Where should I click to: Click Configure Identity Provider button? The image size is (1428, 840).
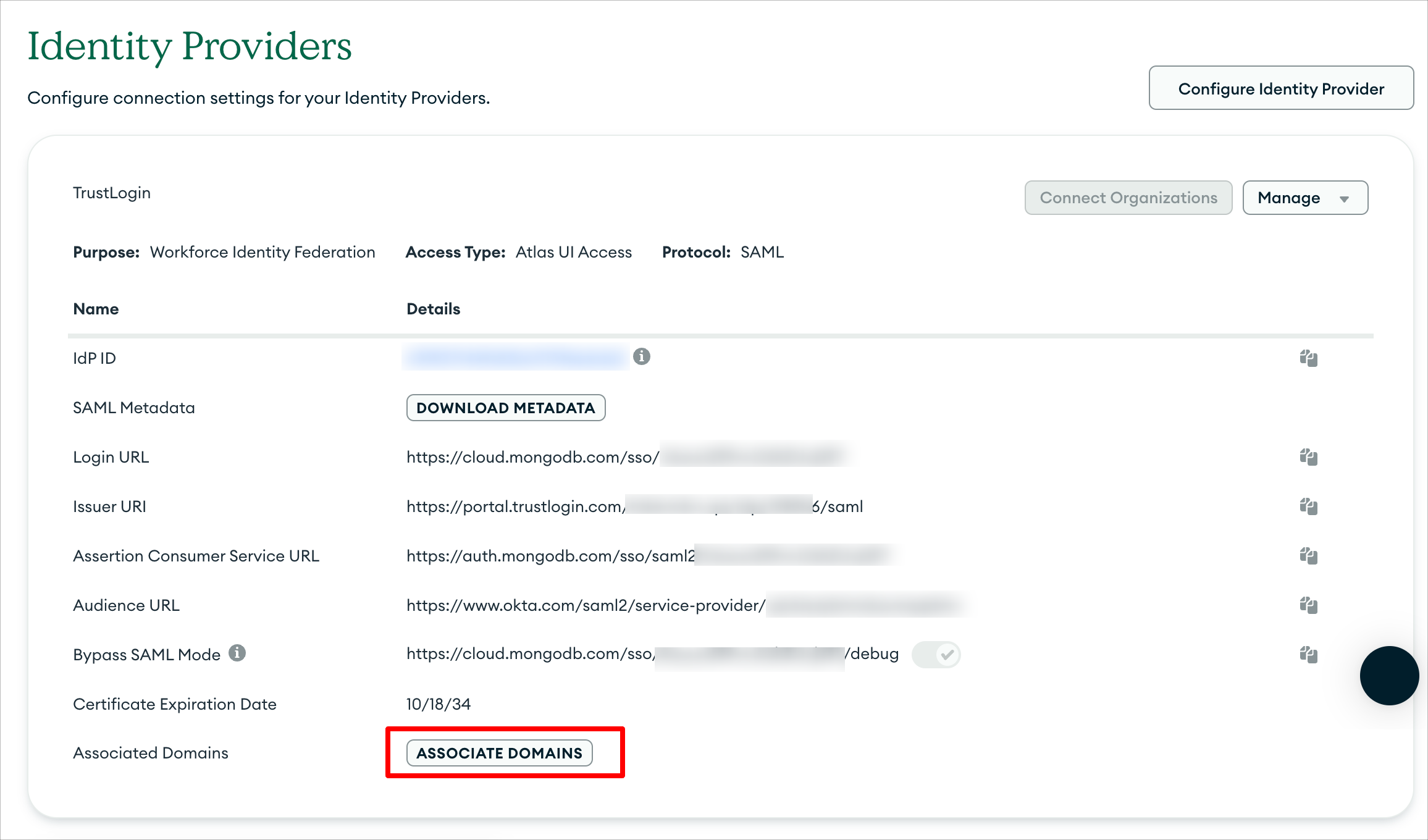[1281, 88]
